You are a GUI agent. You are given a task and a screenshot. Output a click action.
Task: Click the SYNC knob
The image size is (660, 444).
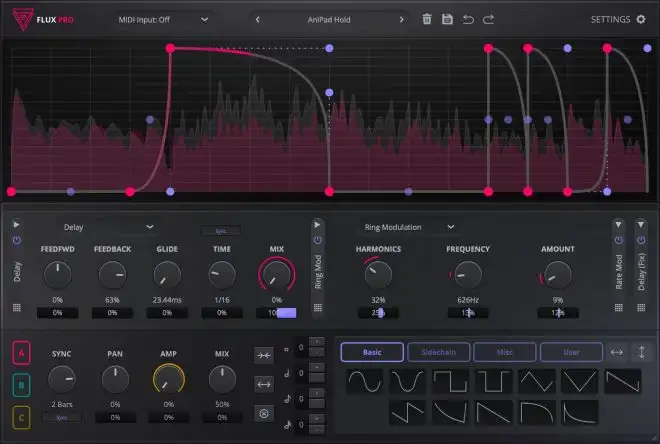pos(62,379)
